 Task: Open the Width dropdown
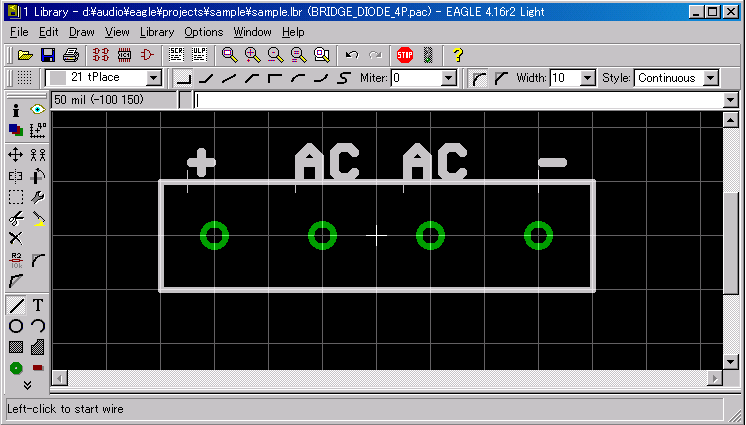tap(588, 78)
